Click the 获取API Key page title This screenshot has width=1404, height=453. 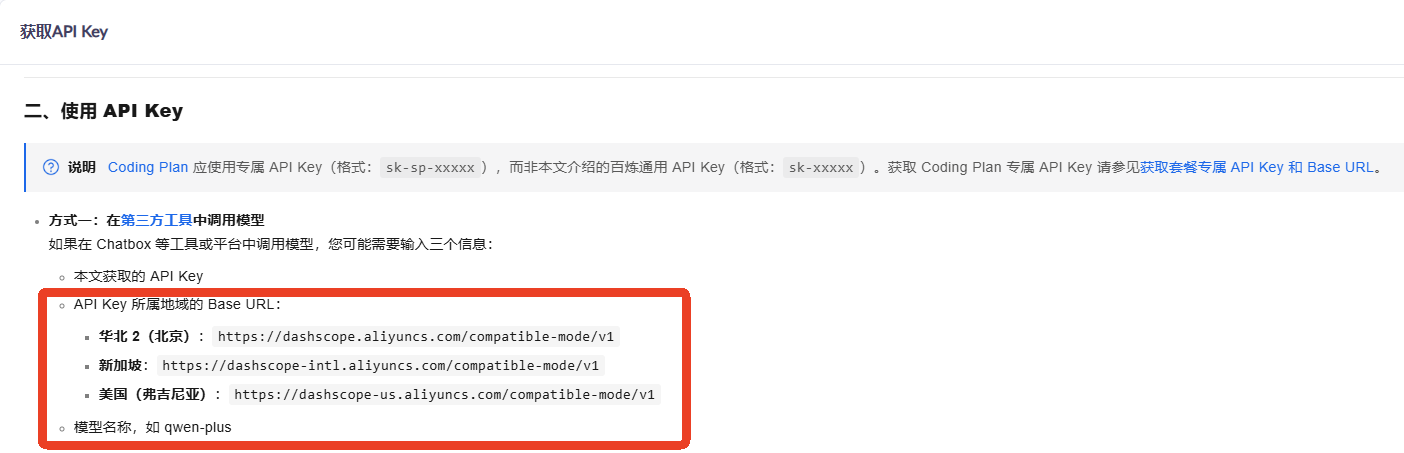click(x=64, y=32)
